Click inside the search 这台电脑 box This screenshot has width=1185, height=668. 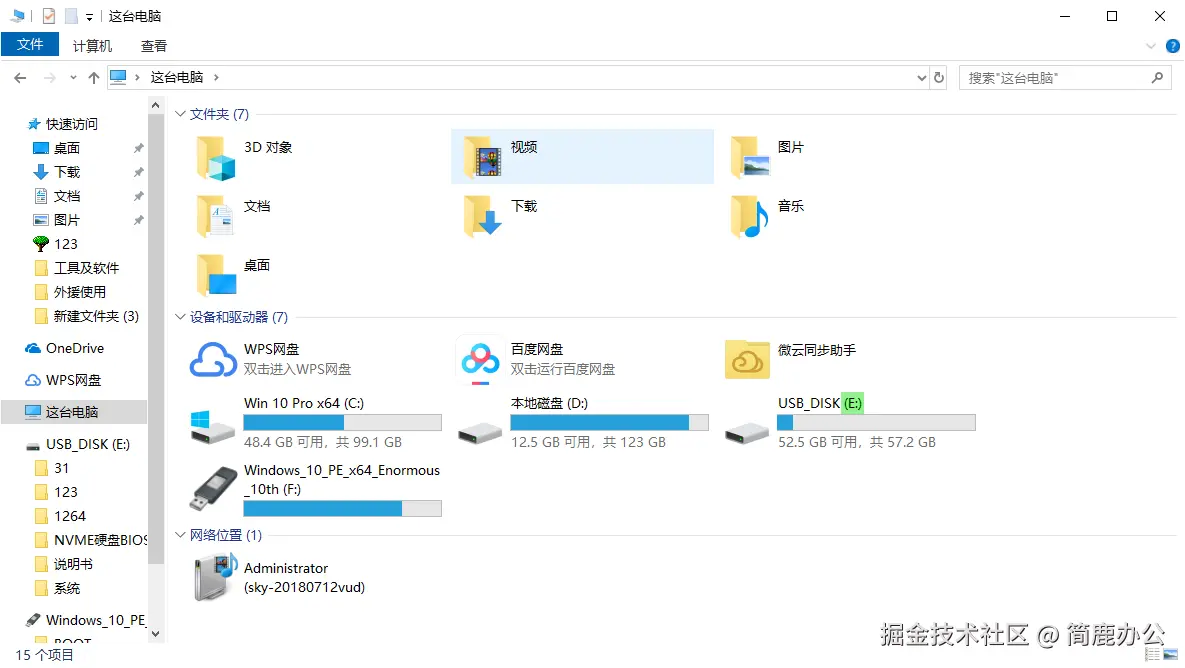coord(1050,77)
